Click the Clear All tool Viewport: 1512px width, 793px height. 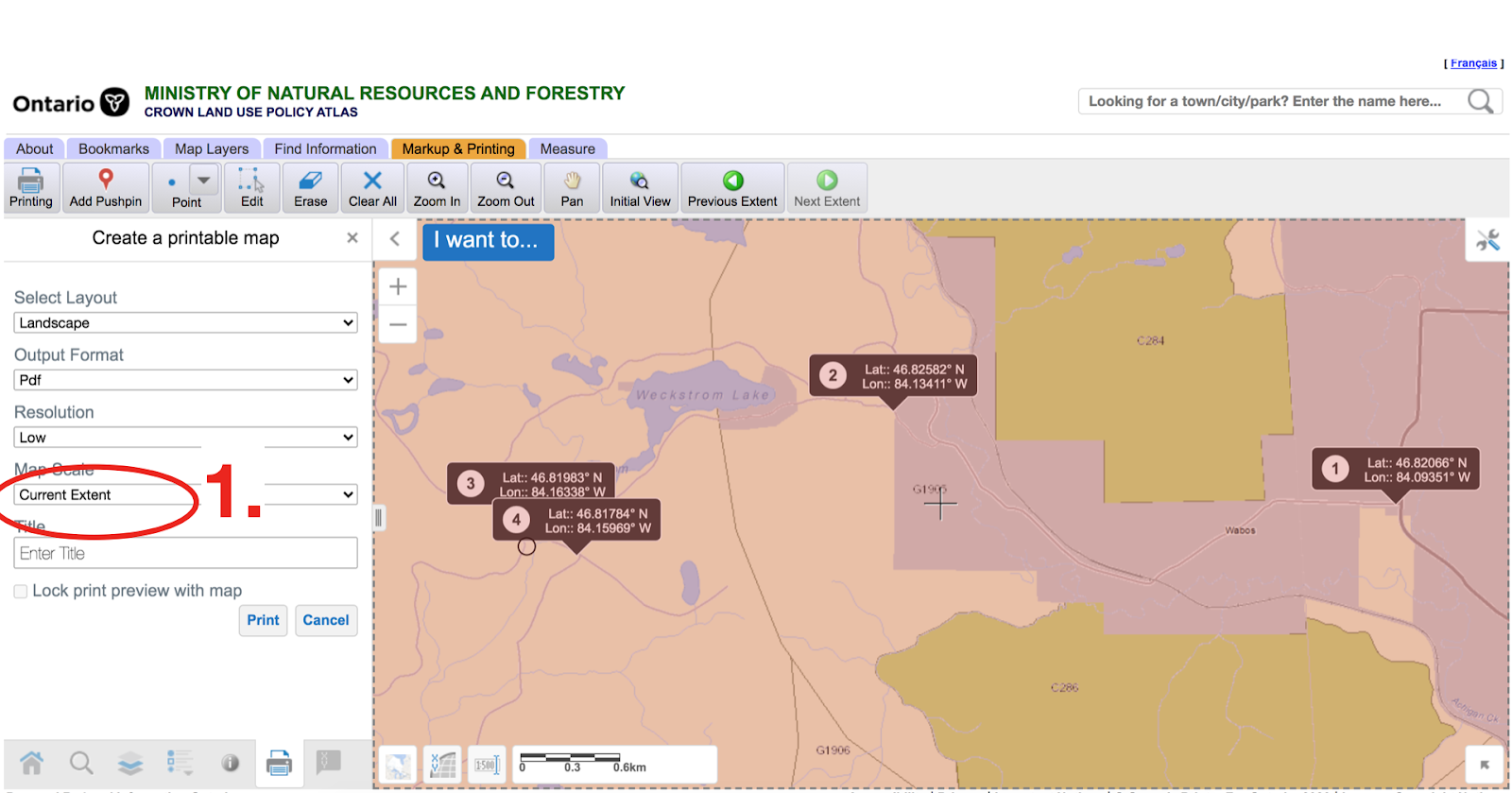pos(372,187)
